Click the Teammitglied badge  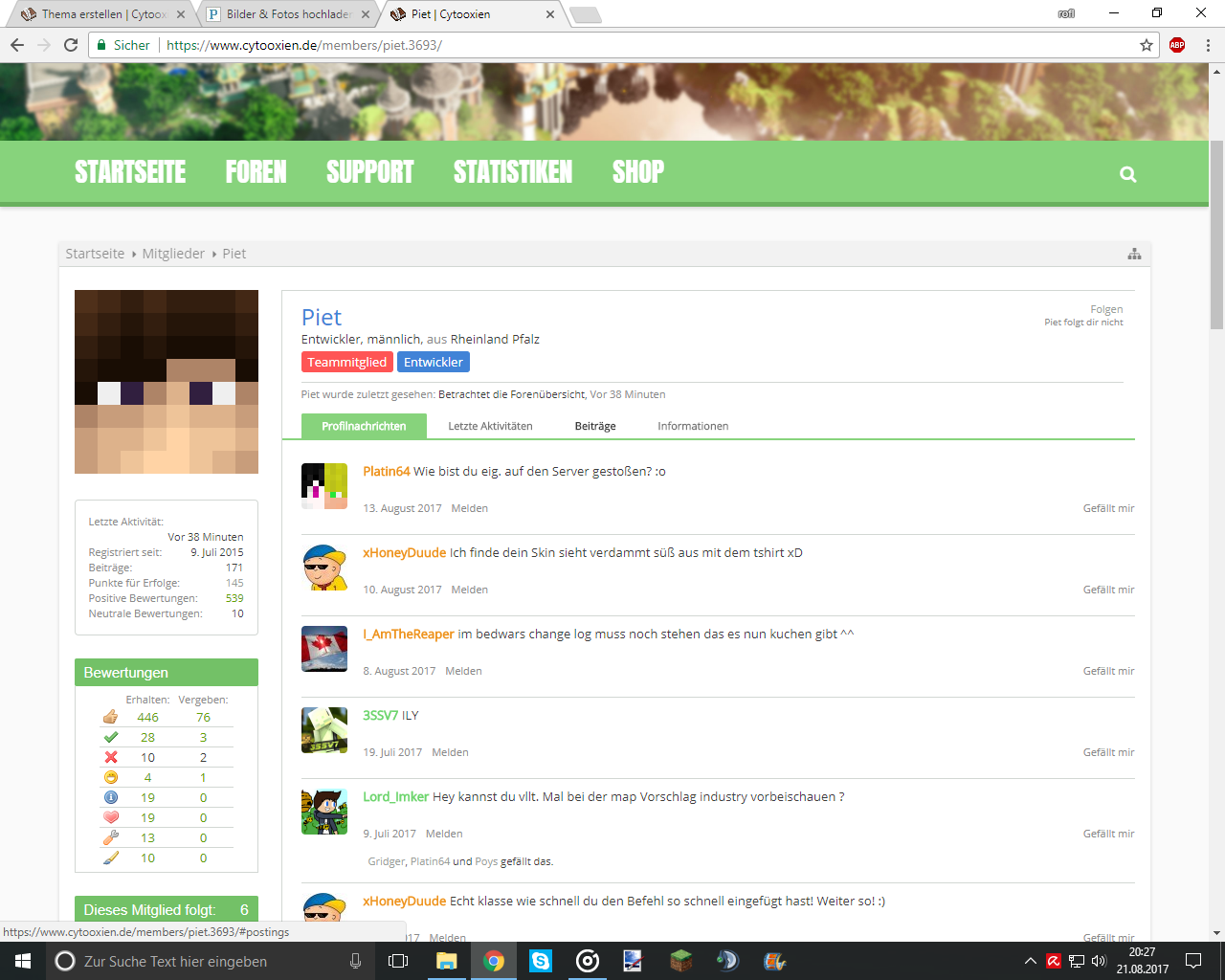click(x=347, y=362)
